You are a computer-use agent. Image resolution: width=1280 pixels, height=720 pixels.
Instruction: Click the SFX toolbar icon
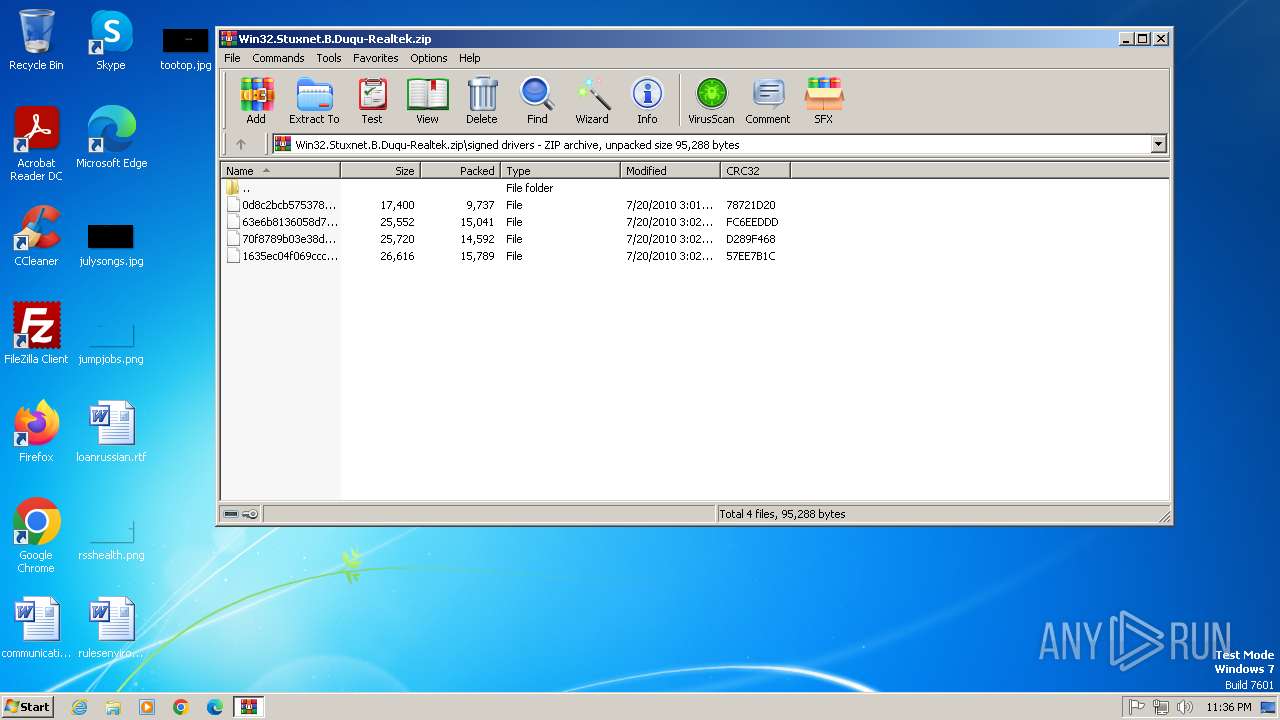823,101
